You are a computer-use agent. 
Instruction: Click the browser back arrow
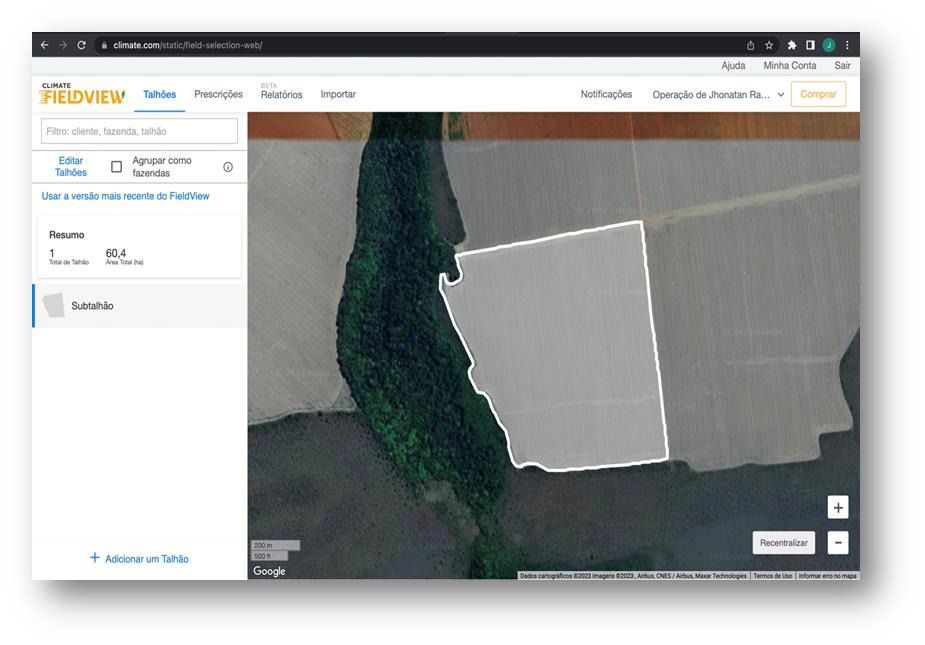pos(44,45)
